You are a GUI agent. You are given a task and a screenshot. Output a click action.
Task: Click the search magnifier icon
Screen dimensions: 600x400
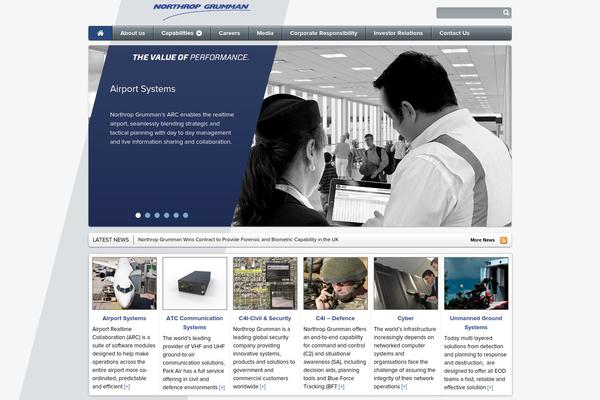coord(506,13)
